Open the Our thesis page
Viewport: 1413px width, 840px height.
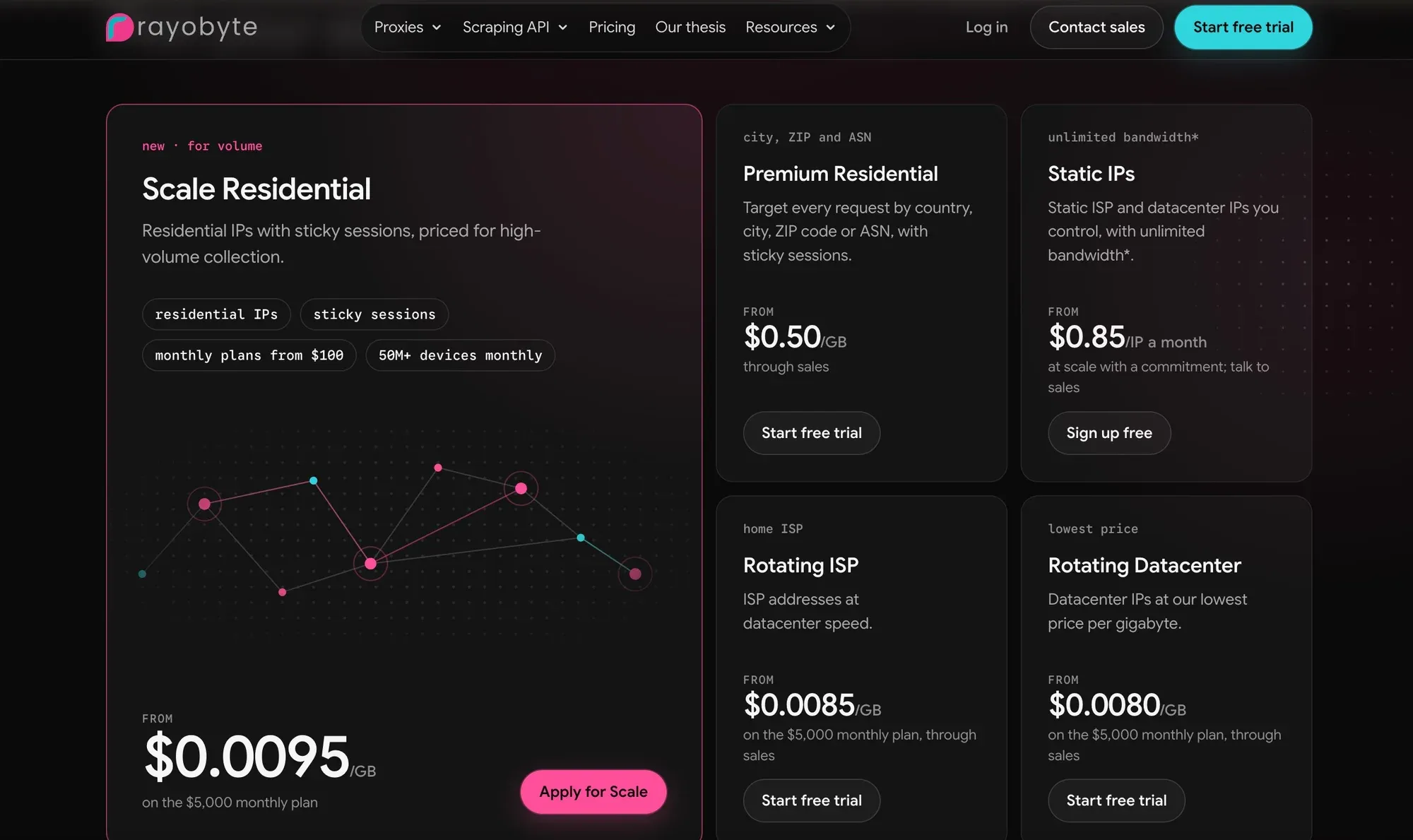point(690,28)
